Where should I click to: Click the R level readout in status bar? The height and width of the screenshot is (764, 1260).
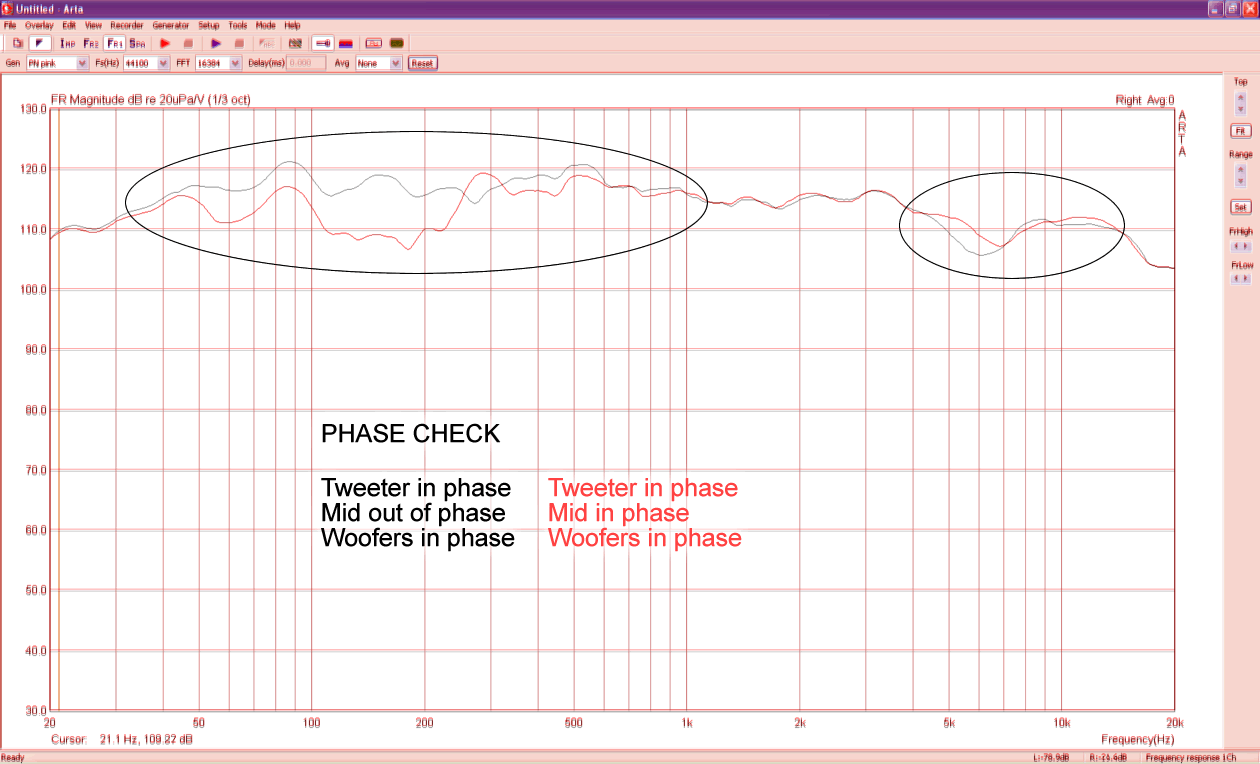pyautogui.click(x=1106, y=758)
